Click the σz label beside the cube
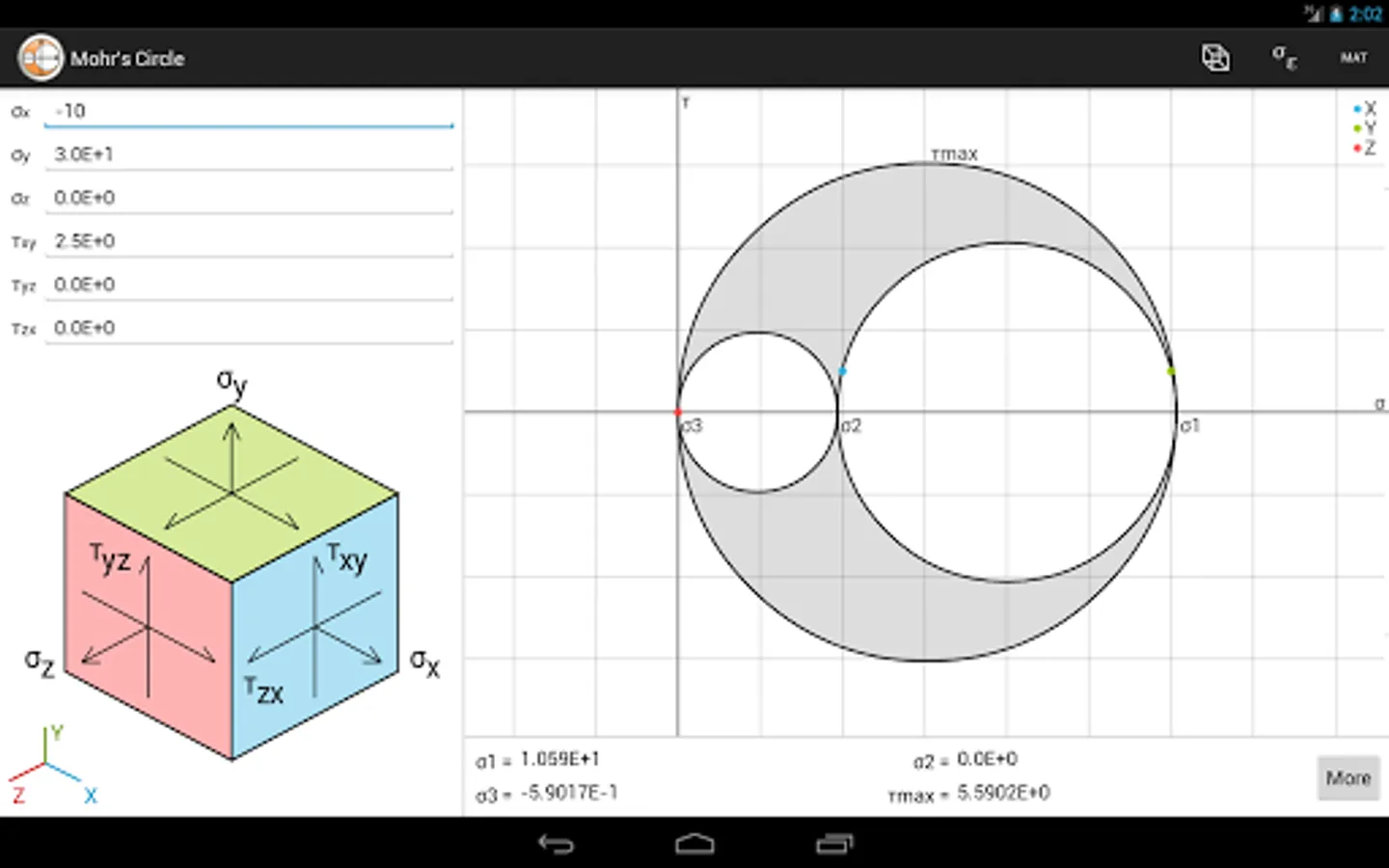This screenshot has width=1389, height=868. [40, 662]
